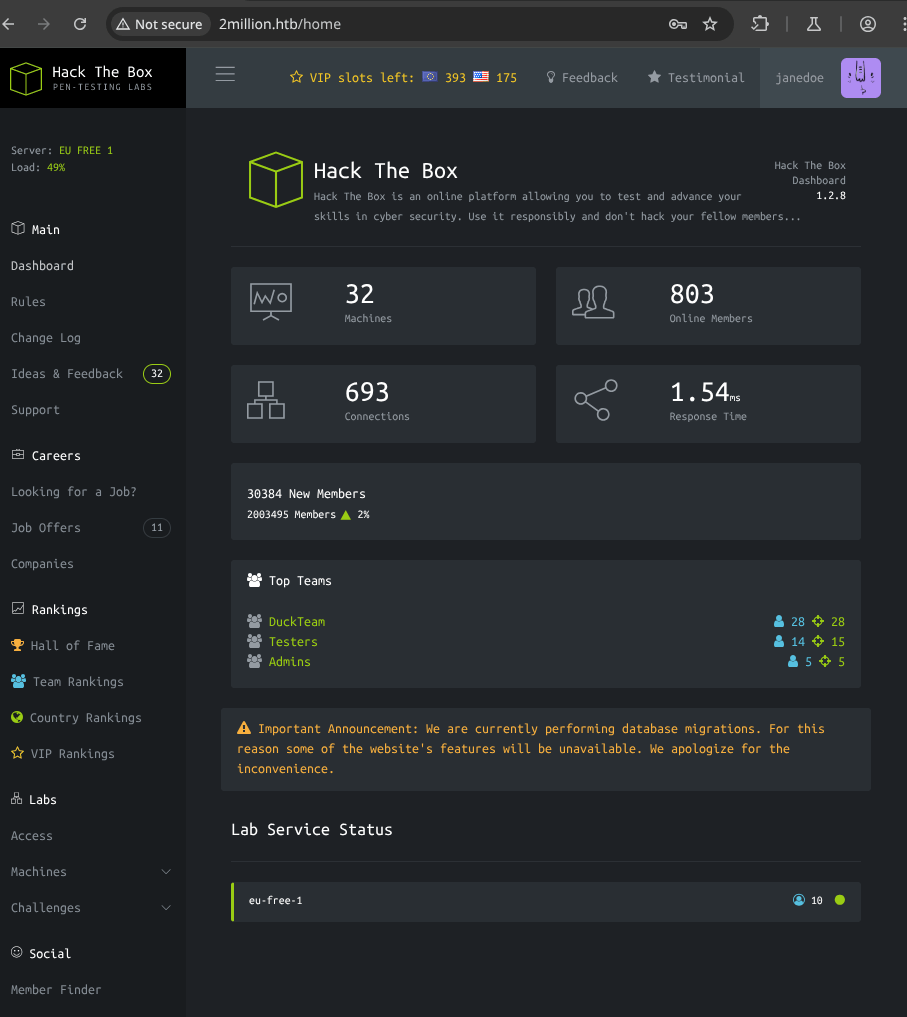Screen dimensions: 907x1017
Task: Open the Change Log page
Action: 45,338
